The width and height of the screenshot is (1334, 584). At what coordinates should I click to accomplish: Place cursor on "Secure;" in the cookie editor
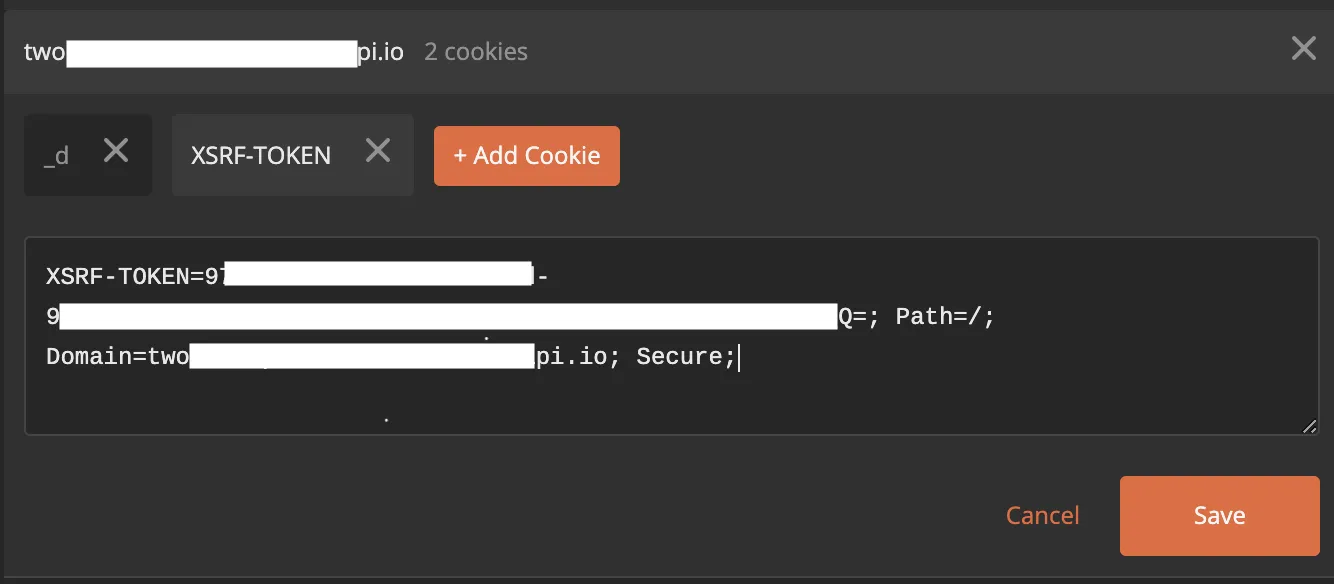click(685, 357)
